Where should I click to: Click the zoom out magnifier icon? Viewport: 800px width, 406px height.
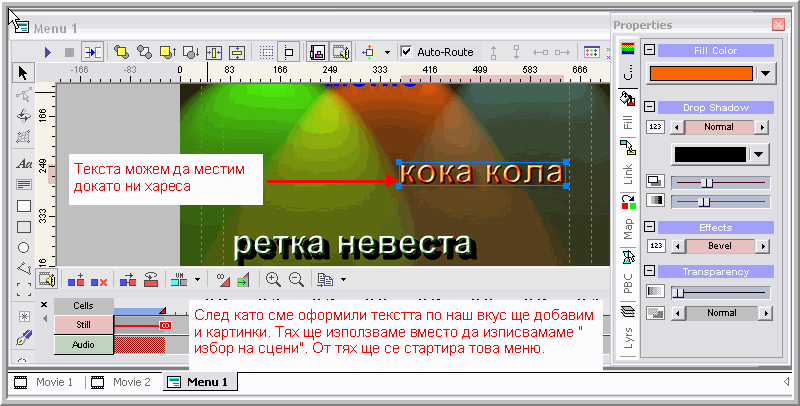(x=296, y=279)
